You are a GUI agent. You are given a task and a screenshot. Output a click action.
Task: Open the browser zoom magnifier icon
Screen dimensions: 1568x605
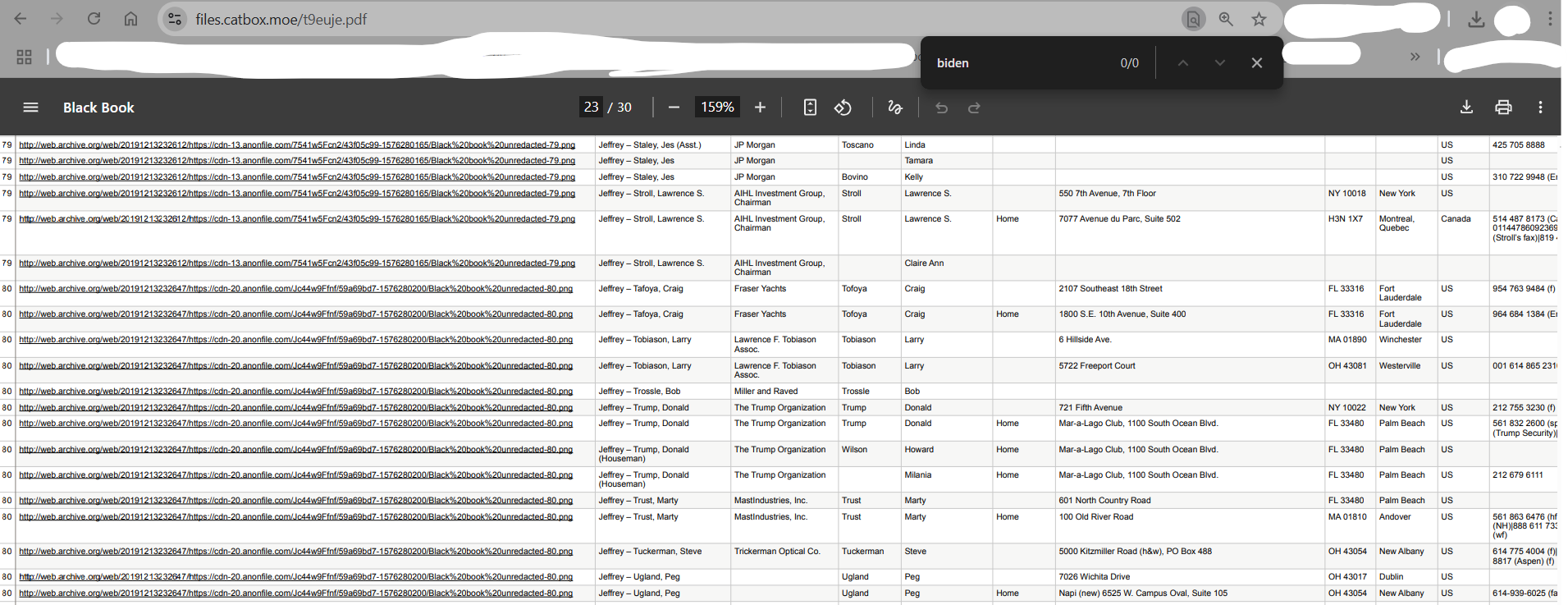coord(1226,19)
